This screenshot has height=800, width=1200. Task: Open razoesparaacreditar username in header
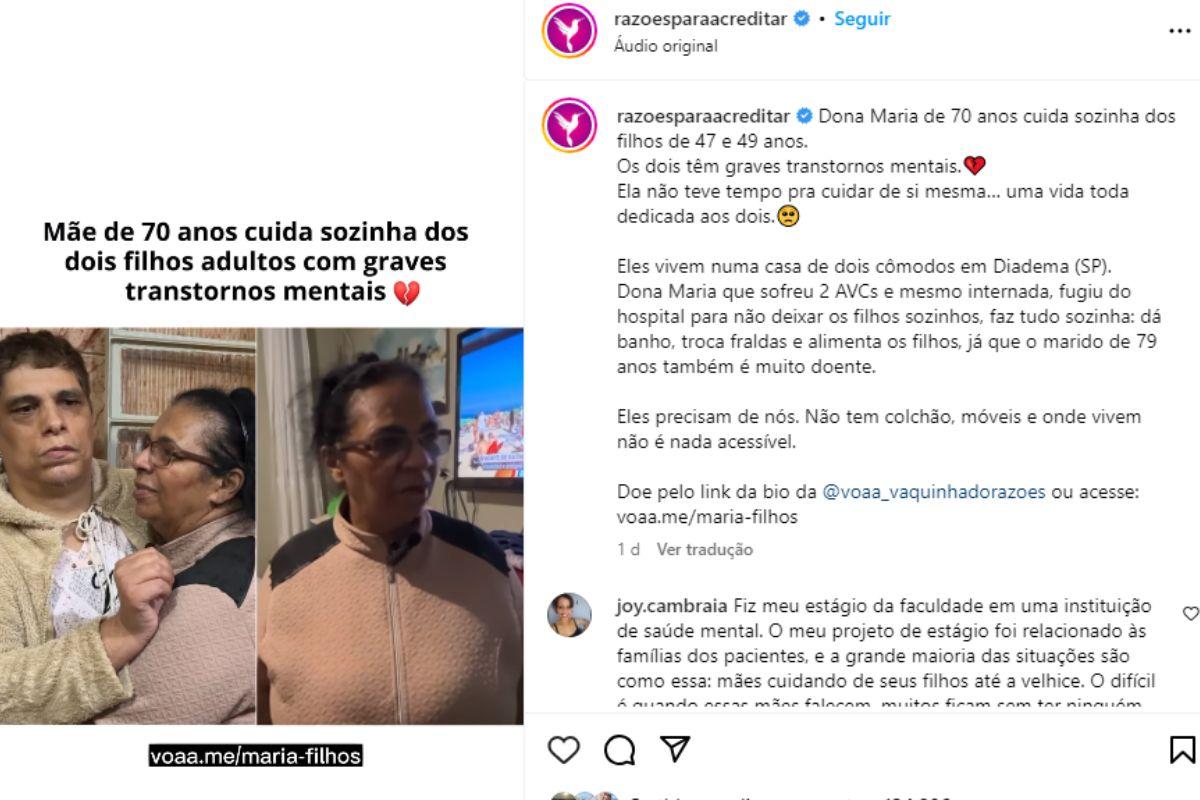[x=700, y=19]
